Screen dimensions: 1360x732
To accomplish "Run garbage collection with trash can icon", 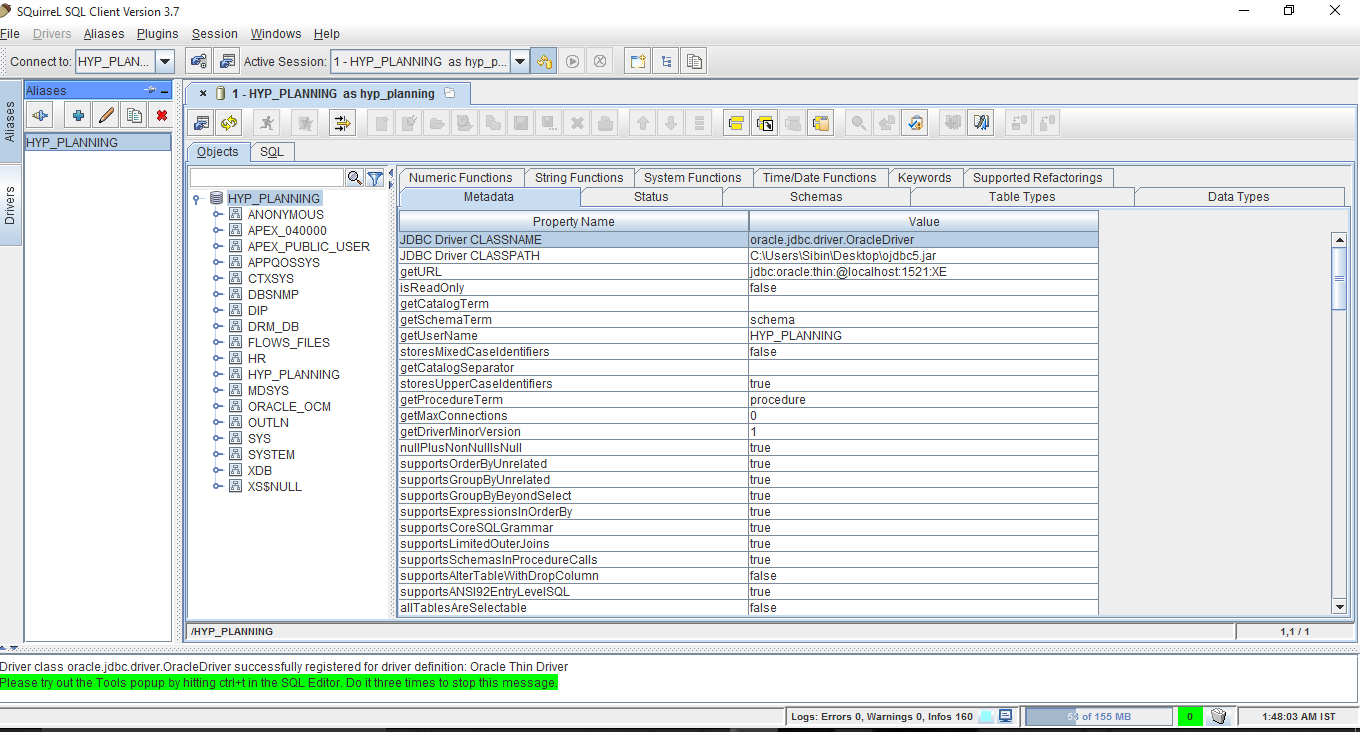I will [x=1218, y=716].
